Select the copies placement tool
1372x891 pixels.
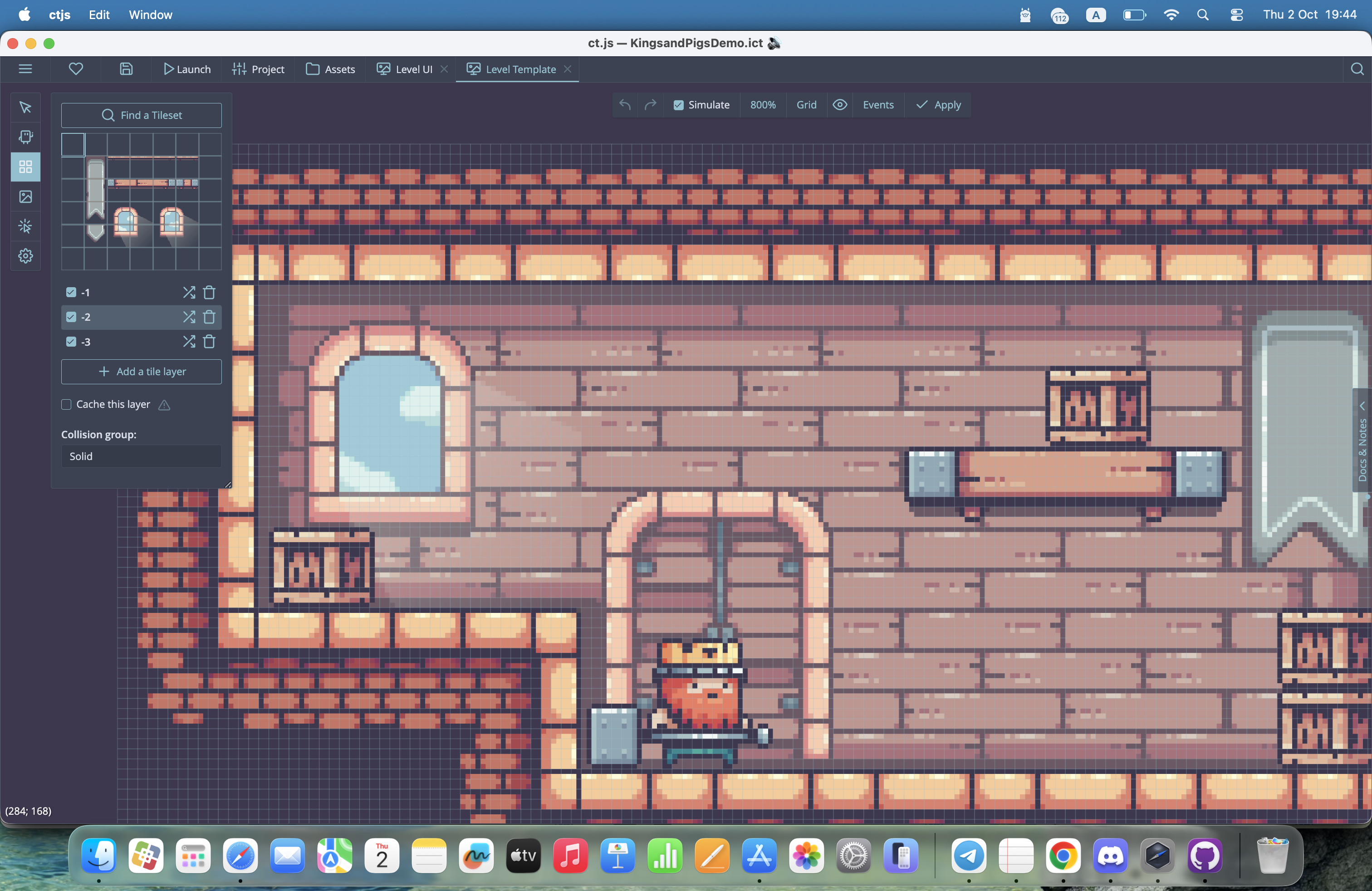tap(25, 137)
